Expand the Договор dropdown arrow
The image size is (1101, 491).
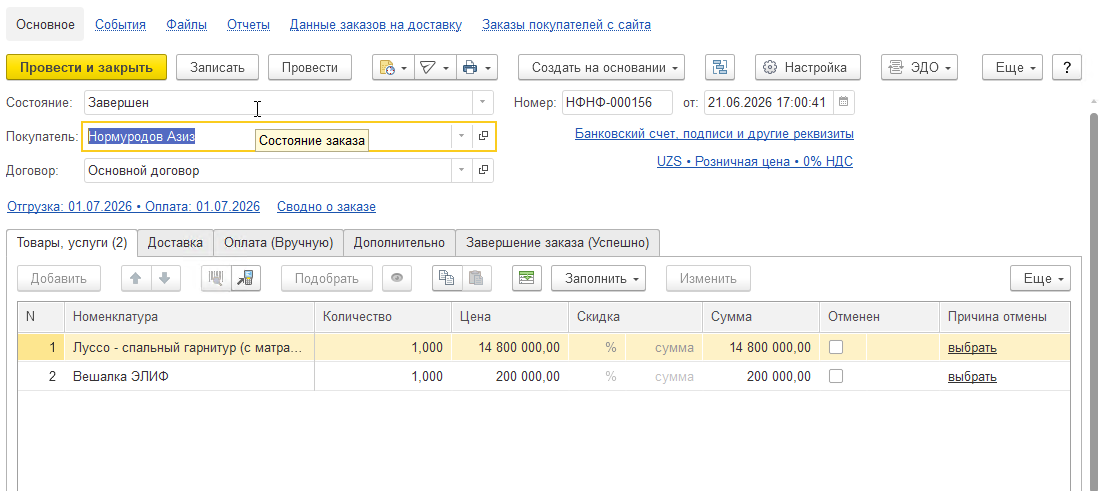[x=461, y=170]
